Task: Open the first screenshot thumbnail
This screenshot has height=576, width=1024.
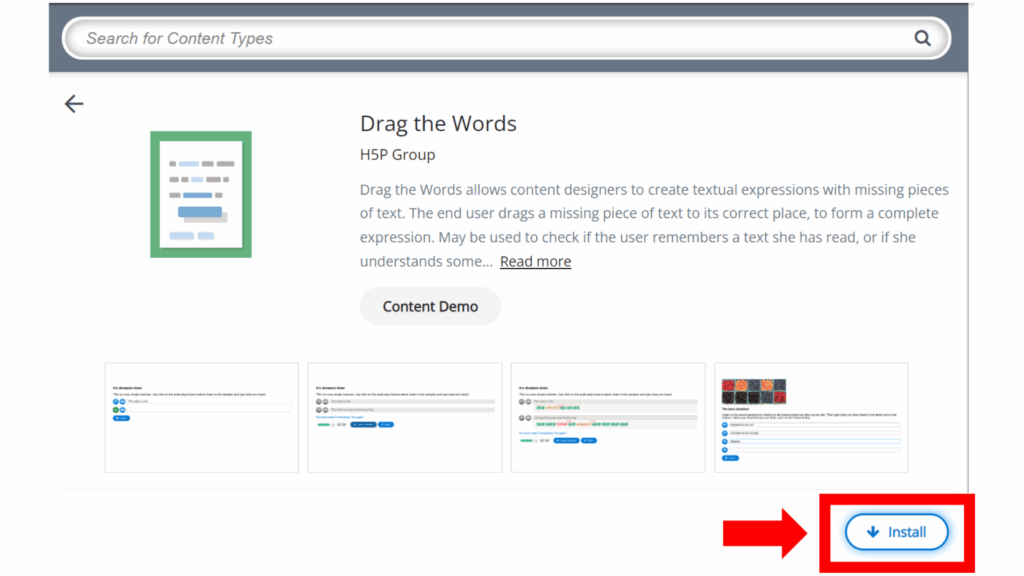Action: [202, 417]
